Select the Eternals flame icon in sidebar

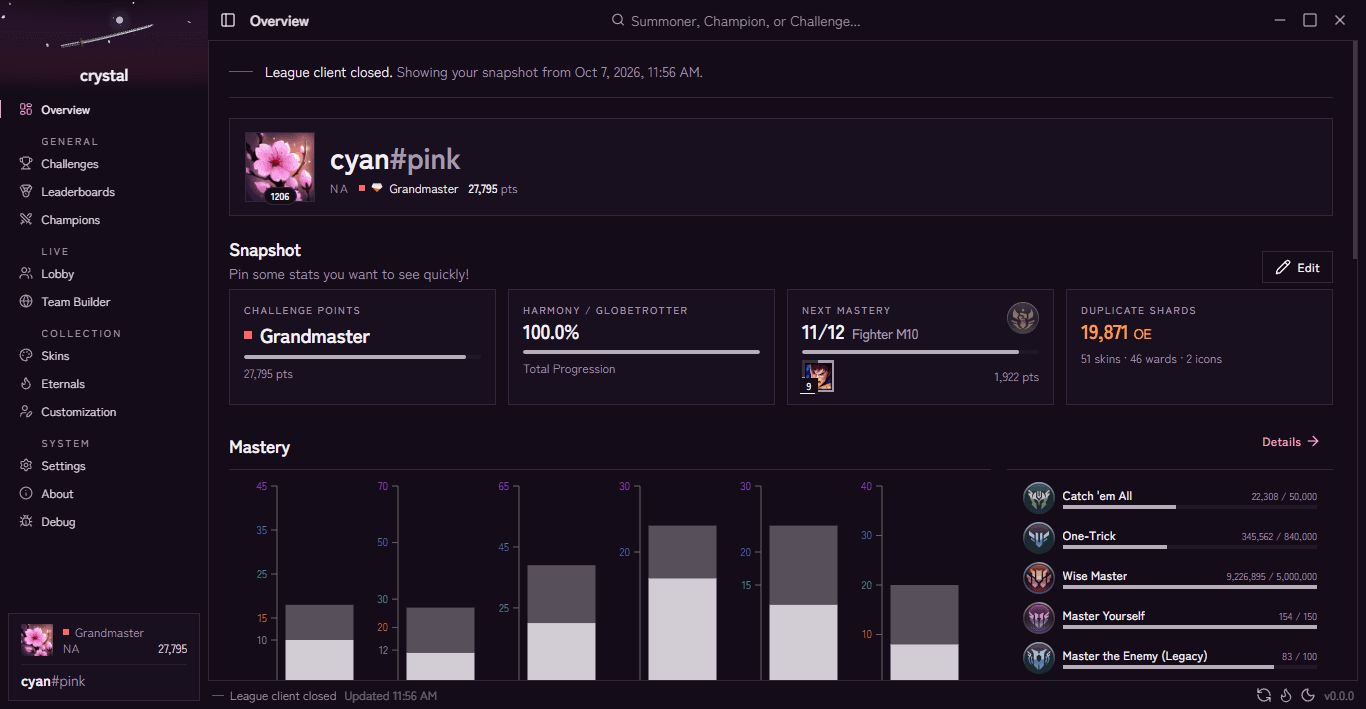click(26, 384)
